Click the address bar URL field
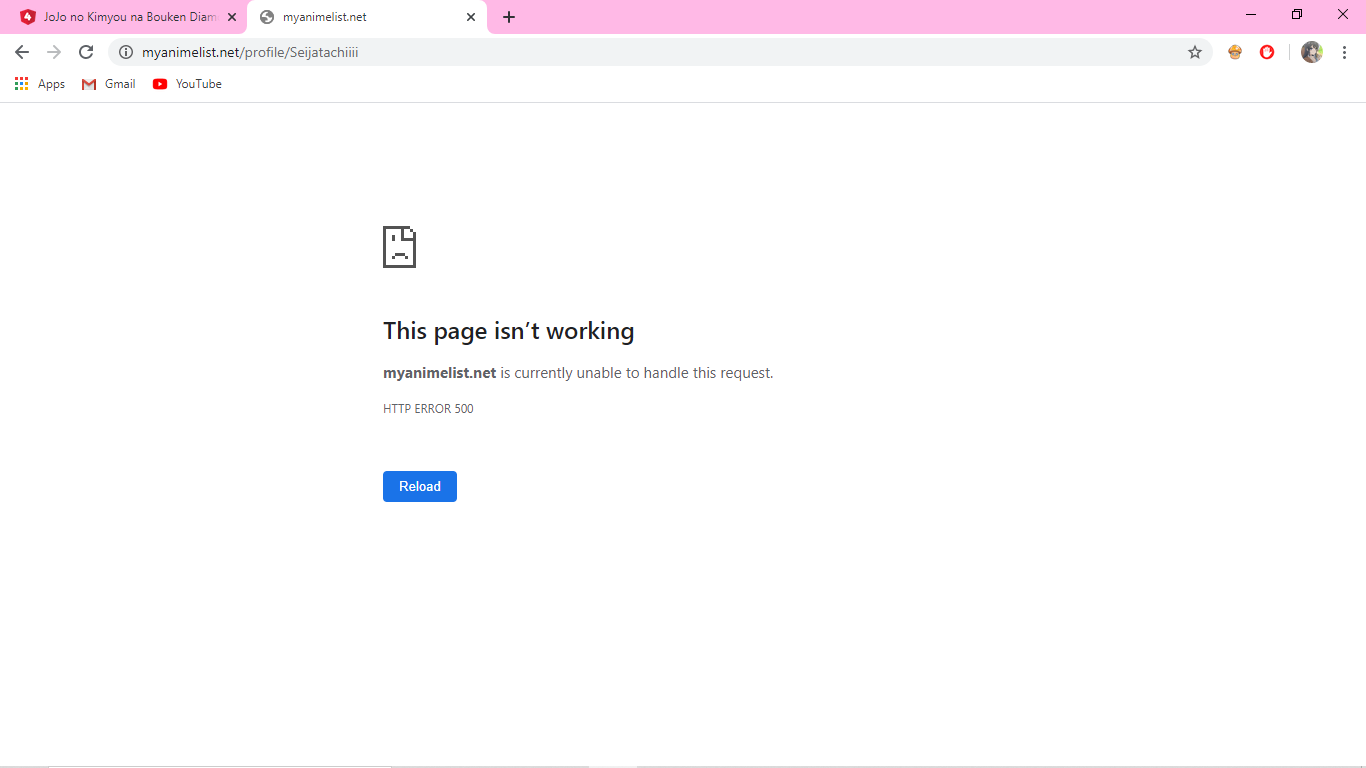This screenshot has width=1366, height=768. pyautogui.click(x=660, y=52)
